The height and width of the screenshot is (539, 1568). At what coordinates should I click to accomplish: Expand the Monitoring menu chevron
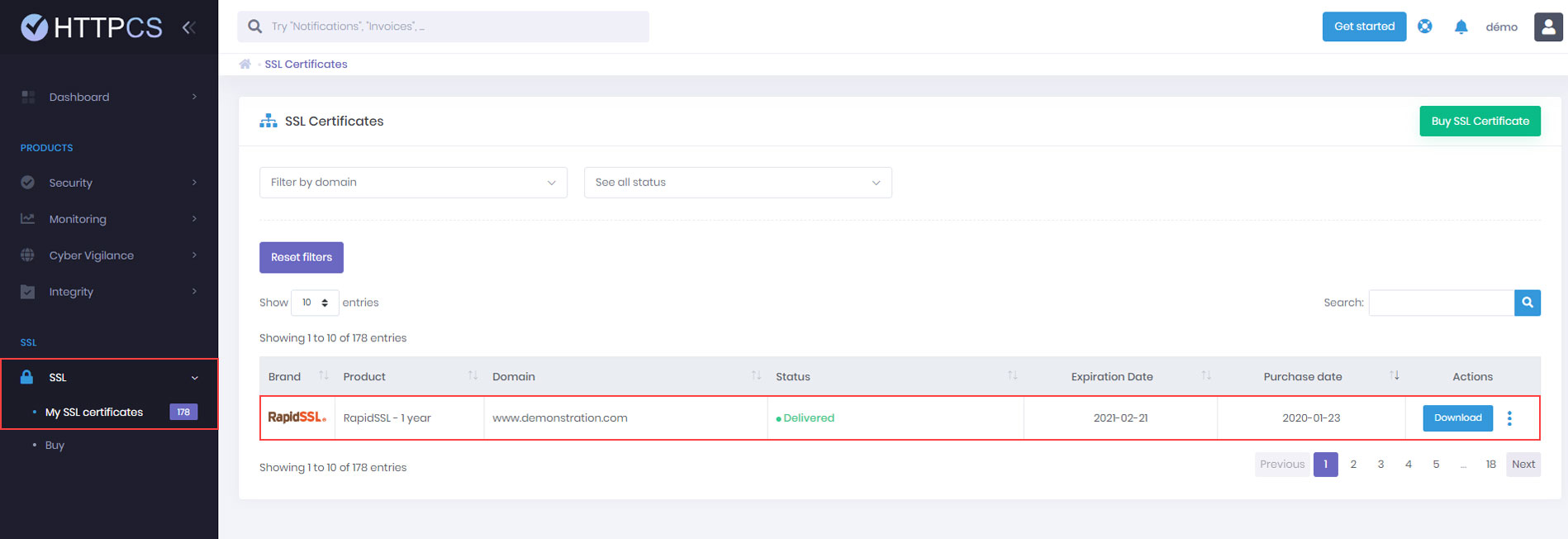pyautogui.click(x=195, y=218)
